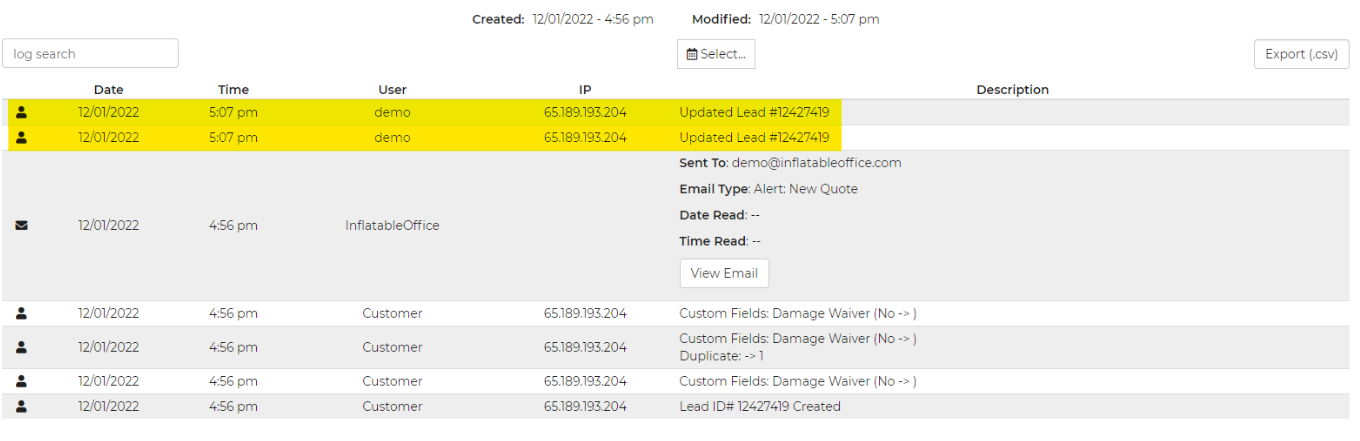Open the View Email button
Screen dimensions: 1360x441
click(724, 273)
